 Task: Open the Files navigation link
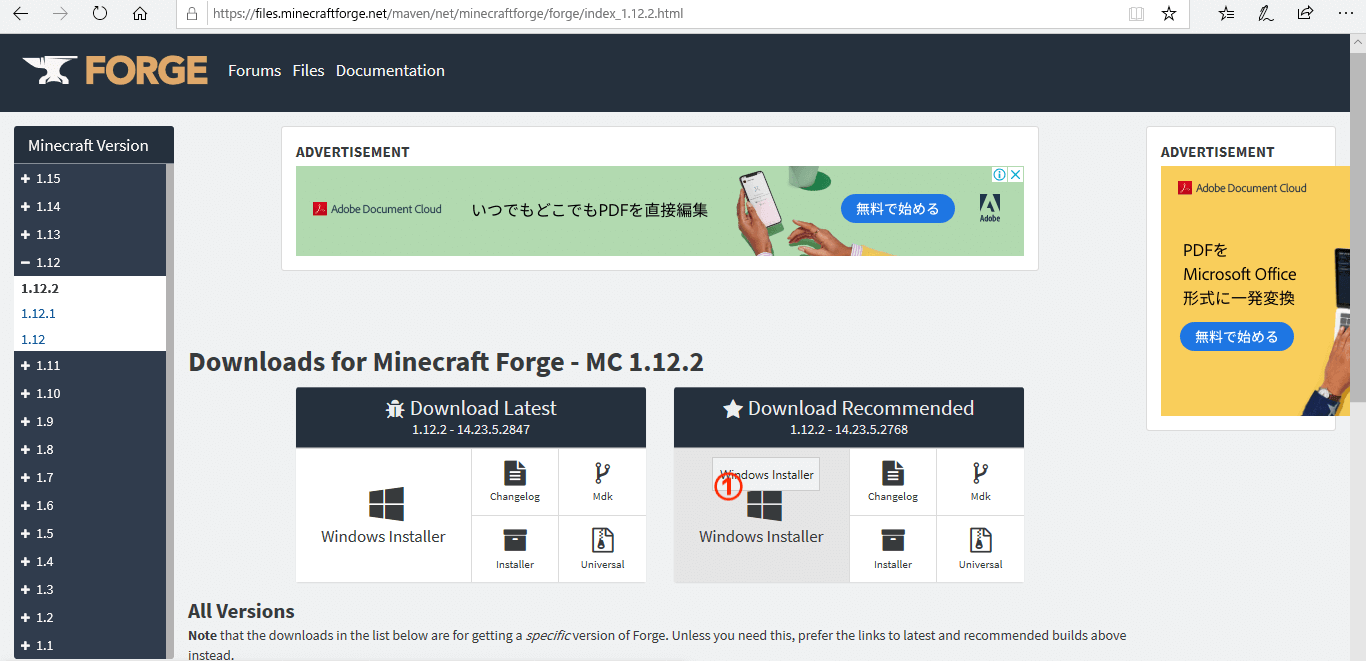(308, 70)
